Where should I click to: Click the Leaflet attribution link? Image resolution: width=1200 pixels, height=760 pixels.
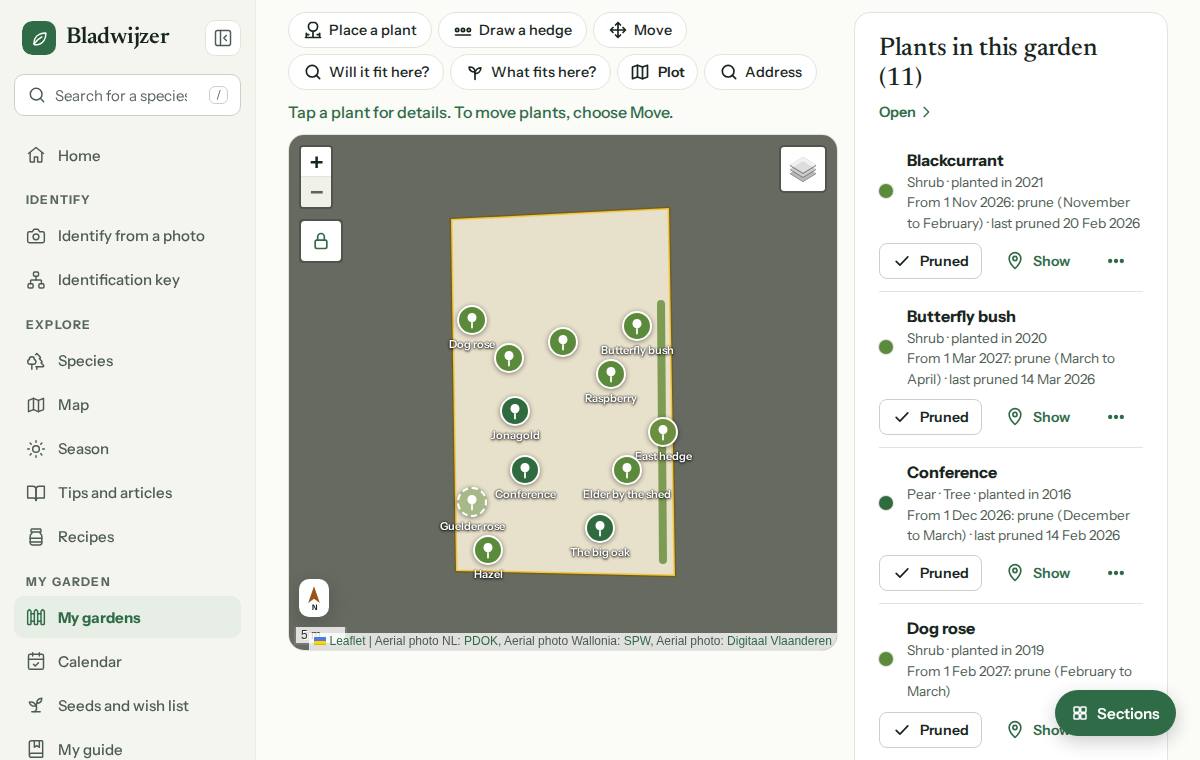(x=340, y=641)
